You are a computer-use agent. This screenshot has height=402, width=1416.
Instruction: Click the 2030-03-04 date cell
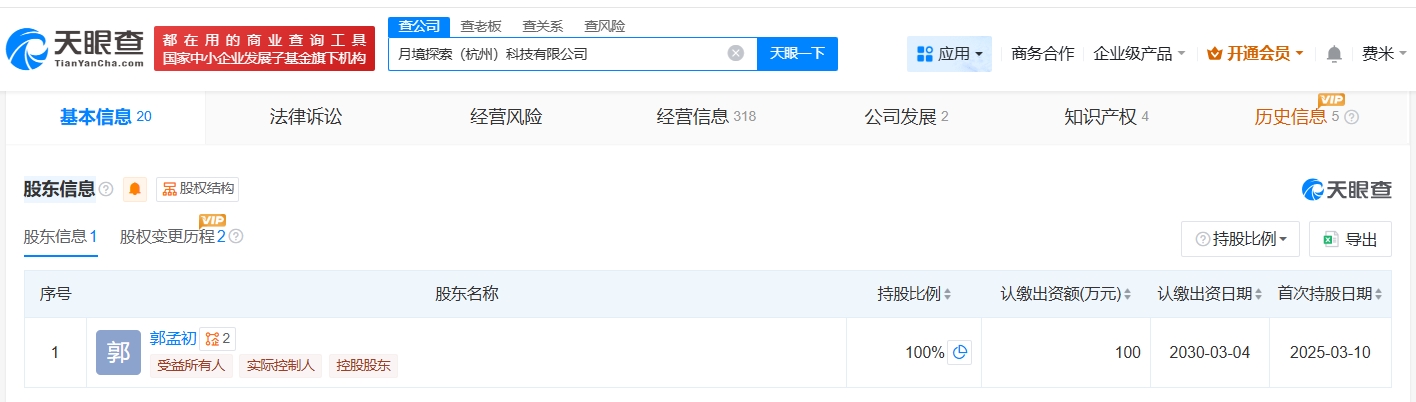[x=1210, y=352]
